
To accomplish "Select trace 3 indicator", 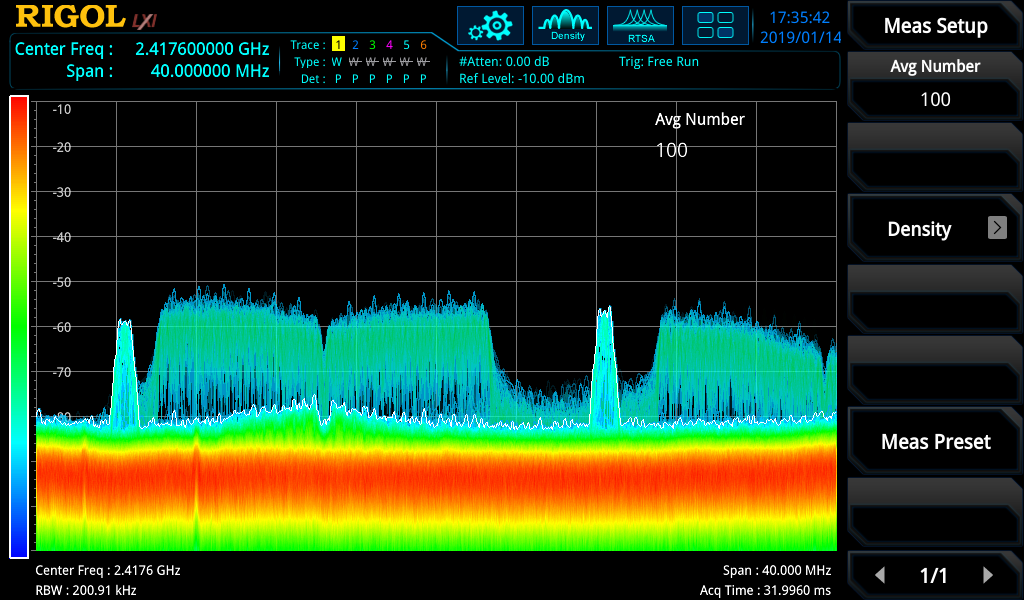I will (372, 44).
